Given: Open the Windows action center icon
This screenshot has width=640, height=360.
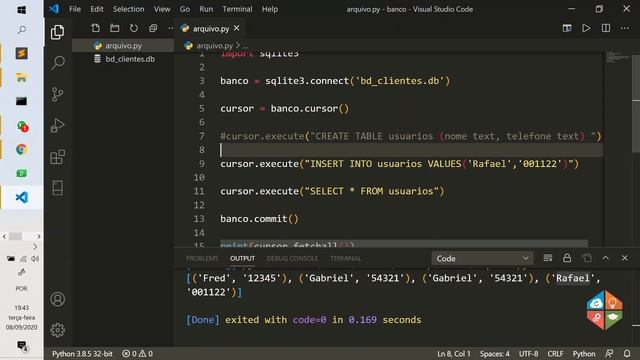Looking at the screenshot, I should coord(22,346).
